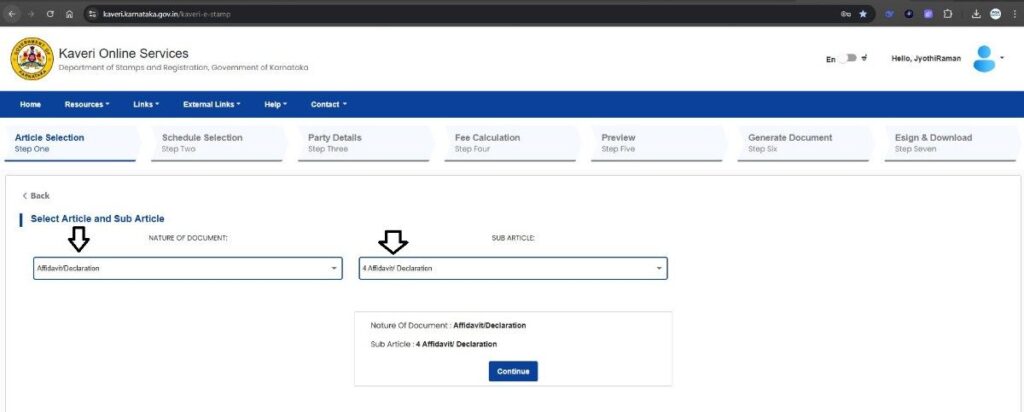Click the user profile avatar icon
Viewport: 1024px width, 412px height.
coord(984,59)
